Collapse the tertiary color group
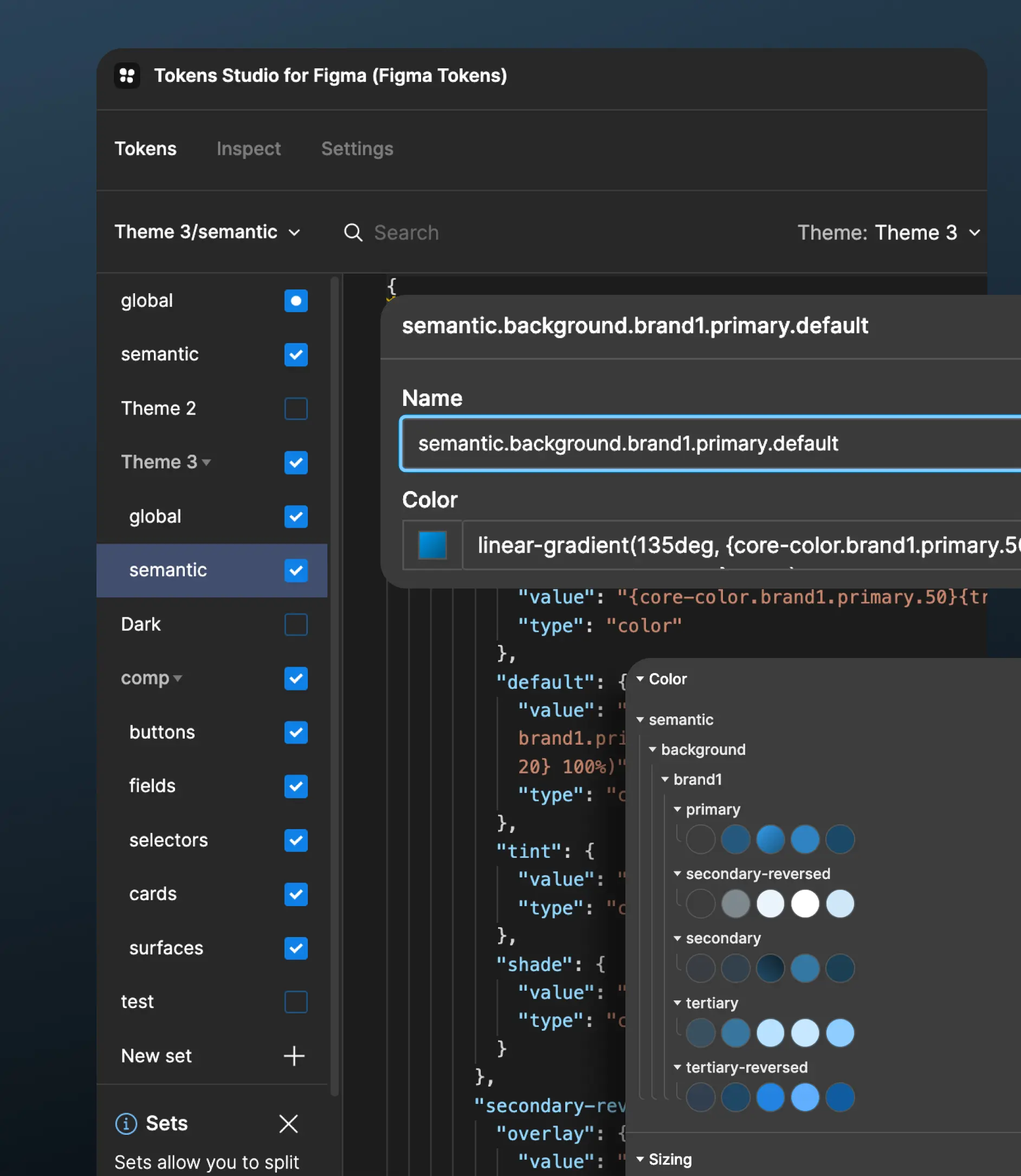 point(677,1003)
